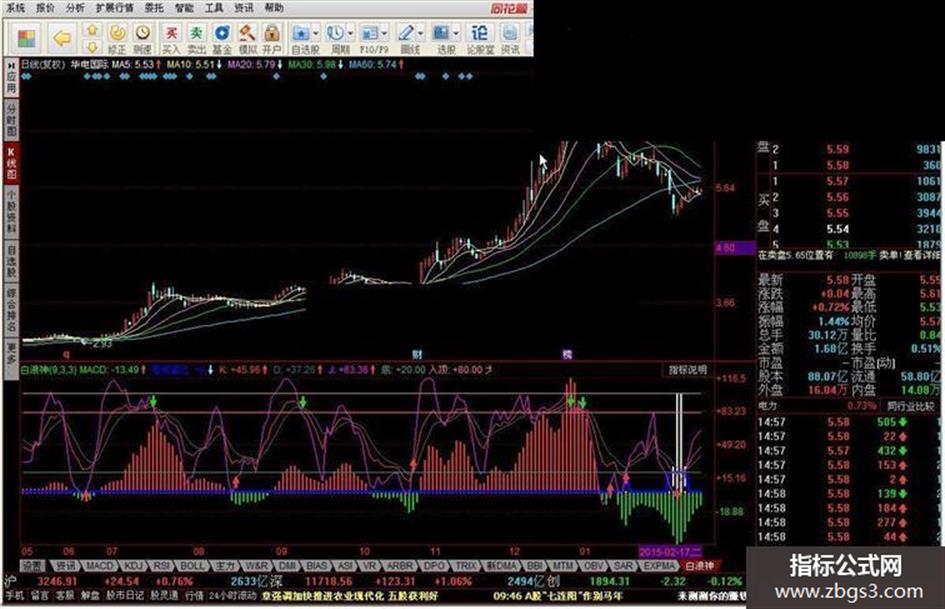Click the Shanghai index value 3246.91
This screenshot has width=945, height=609.
click(x=57, y=581)
